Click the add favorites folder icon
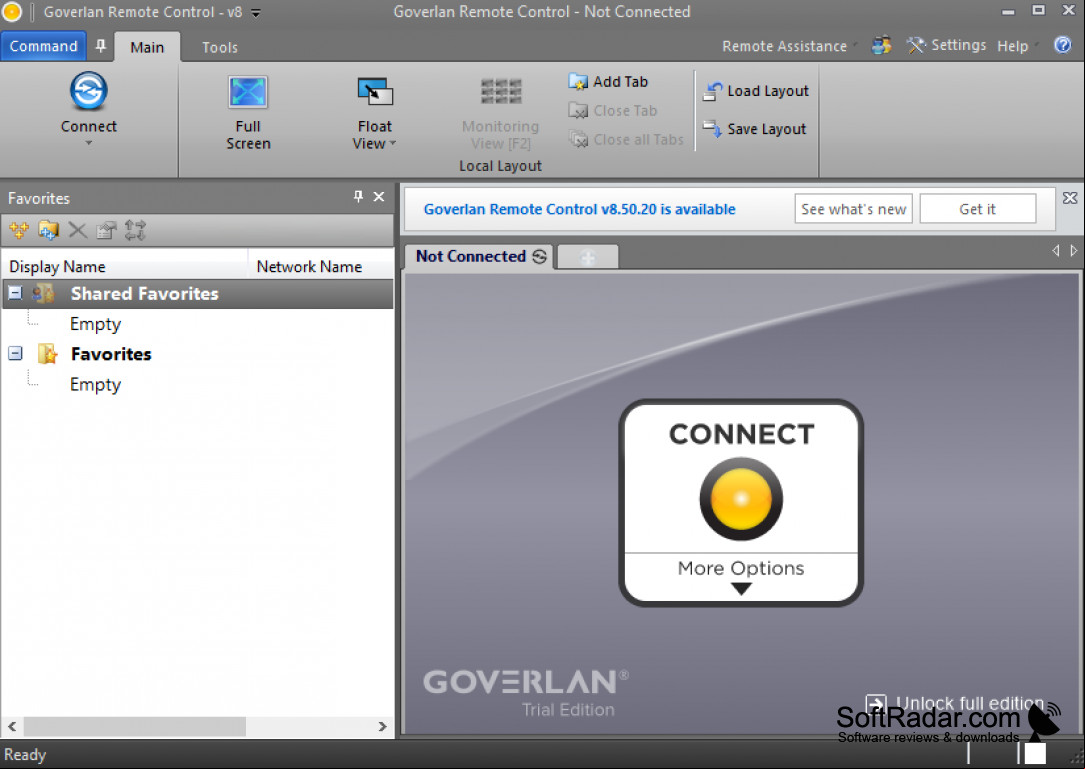Viewport: 1085px width, 769px height. point(48,230)
